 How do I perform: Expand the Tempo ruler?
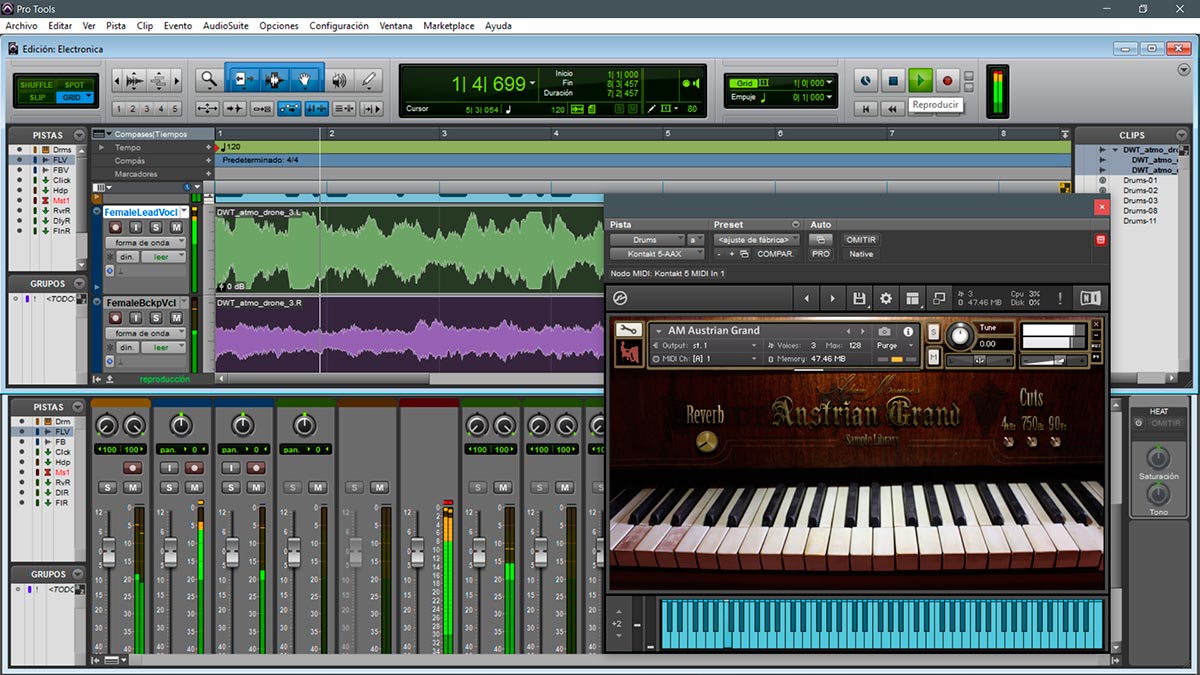(x=100, y=147)
